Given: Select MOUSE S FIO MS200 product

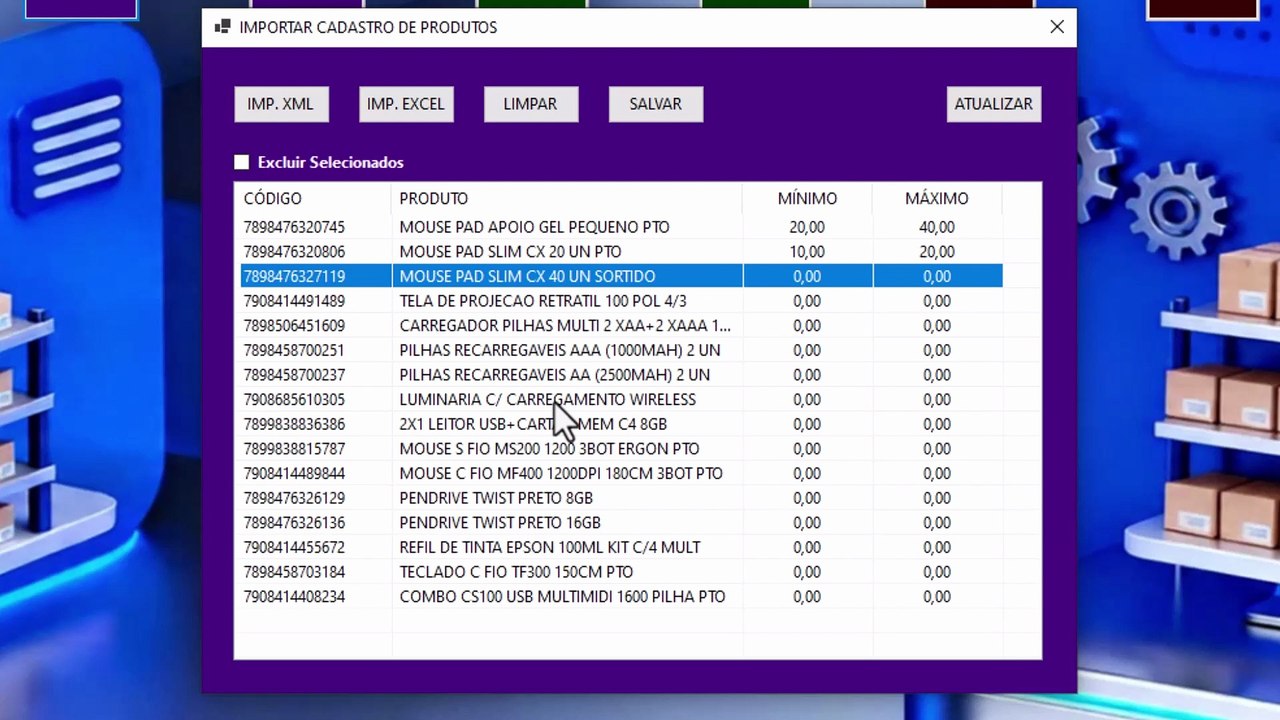Looking at the screenshot, I should tap(549, 449).
